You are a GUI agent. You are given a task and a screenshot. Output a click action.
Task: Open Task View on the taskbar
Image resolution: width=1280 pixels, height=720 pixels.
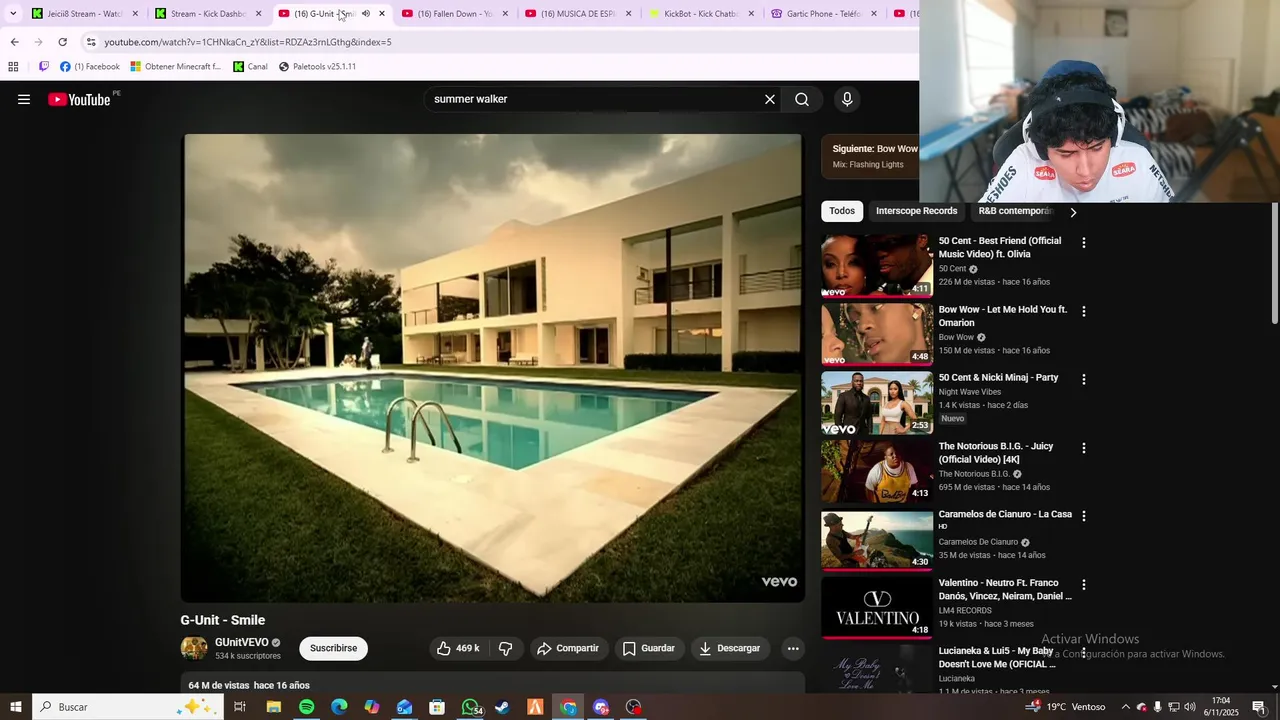coord(240,707)
